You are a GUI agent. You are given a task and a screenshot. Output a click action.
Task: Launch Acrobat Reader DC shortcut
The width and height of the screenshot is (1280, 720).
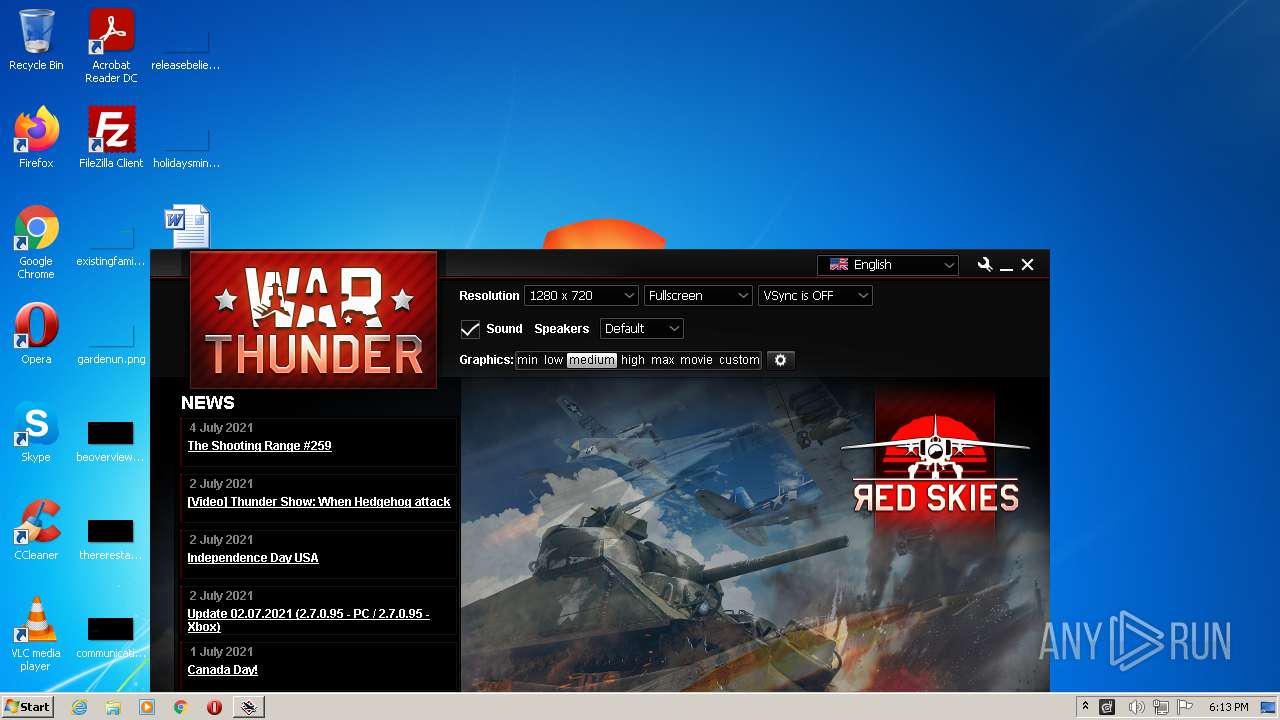(111, 46)
